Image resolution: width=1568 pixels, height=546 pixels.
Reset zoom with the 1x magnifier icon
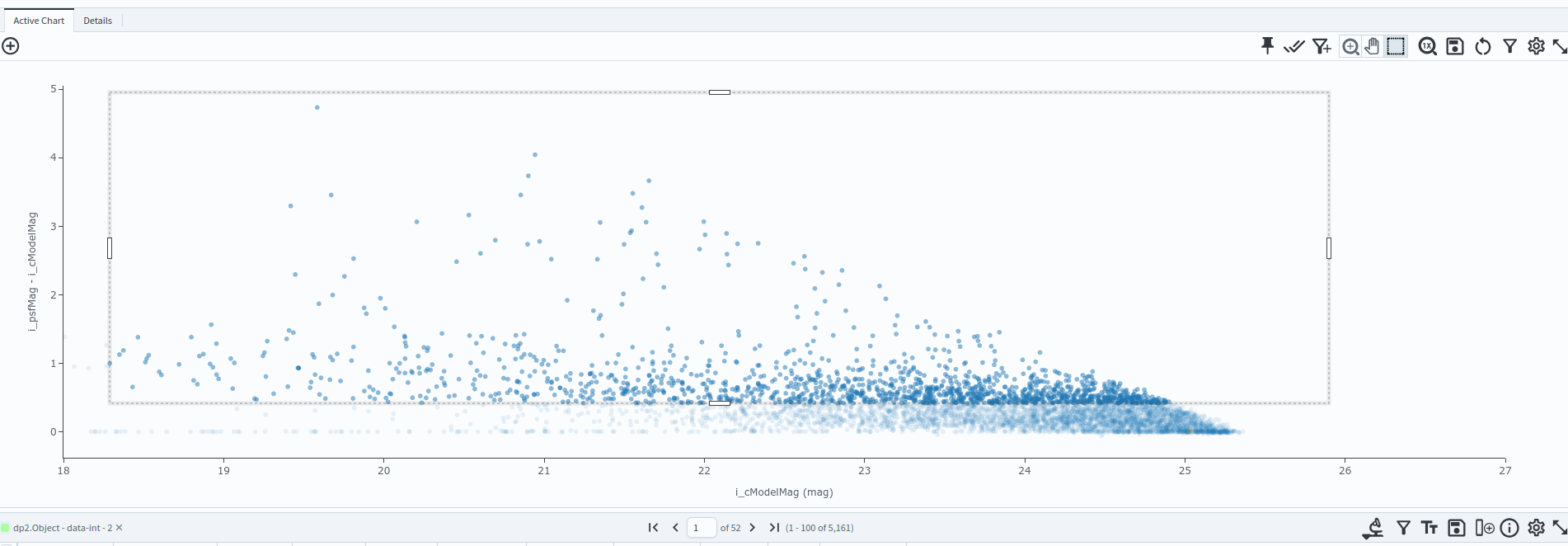click(x=1427, y=46)
